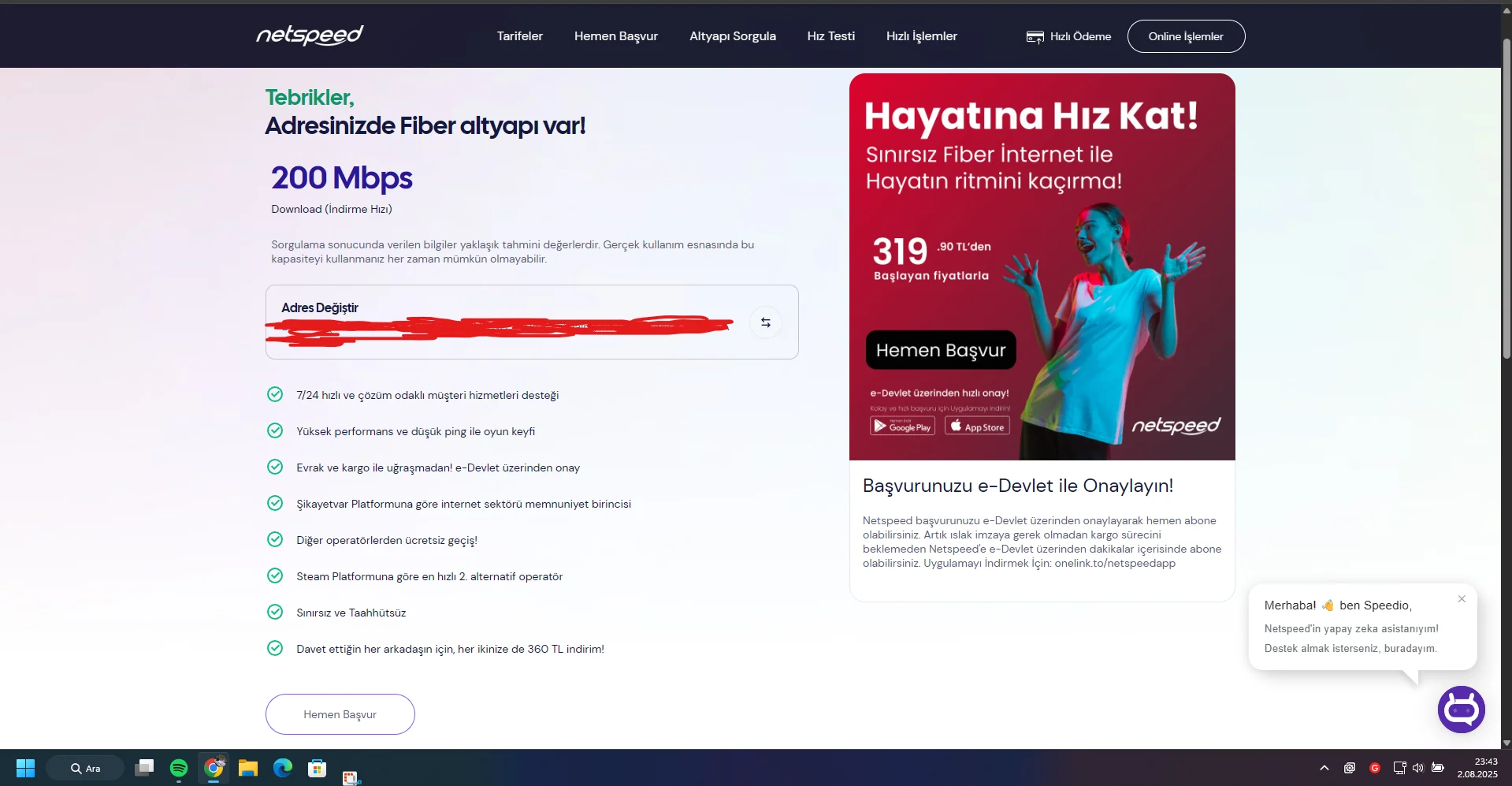
Task: Click the Hemen Başvur button on the red banner
Action: coord(941,350)
